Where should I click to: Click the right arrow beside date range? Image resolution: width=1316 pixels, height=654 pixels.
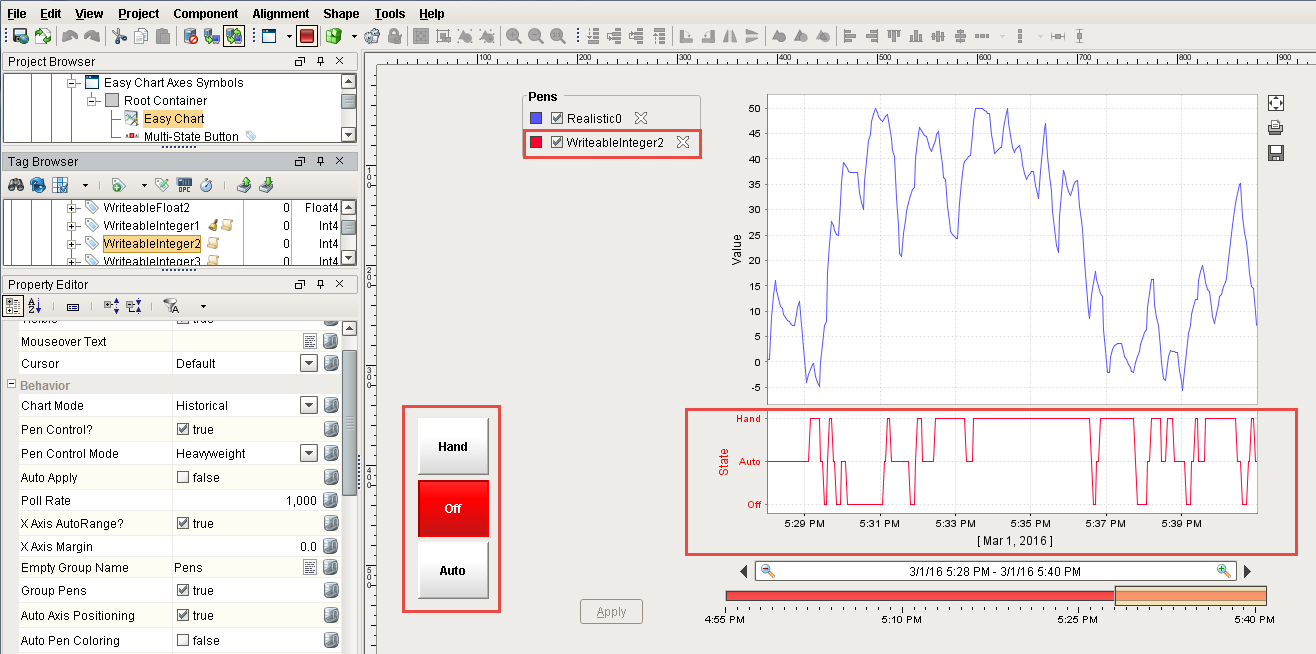1247,572
